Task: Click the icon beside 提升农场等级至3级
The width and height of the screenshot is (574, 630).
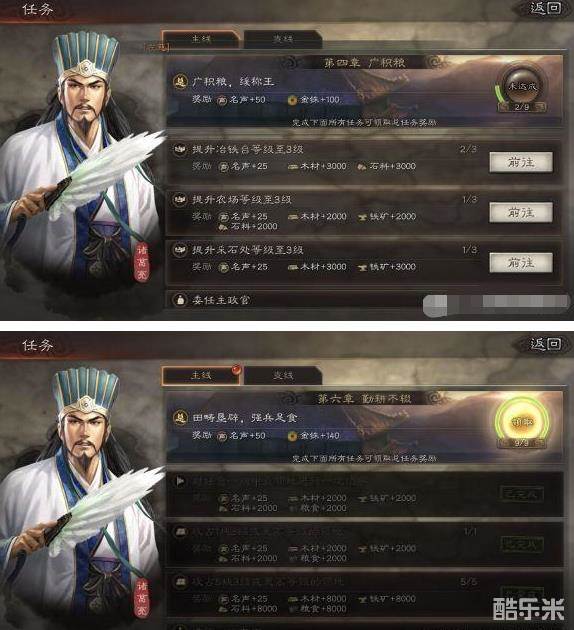Action: tap(180, 199)
